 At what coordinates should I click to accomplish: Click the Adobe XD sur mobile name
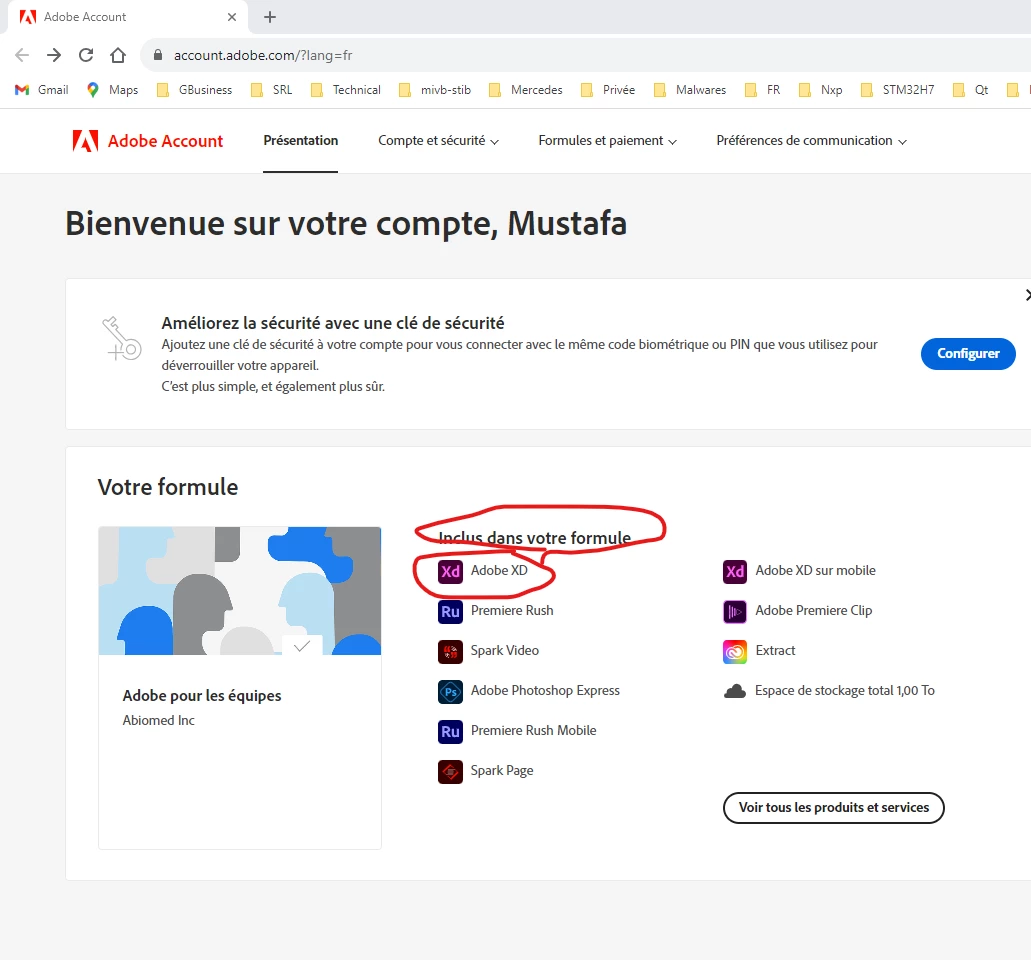tap(815, 571)
